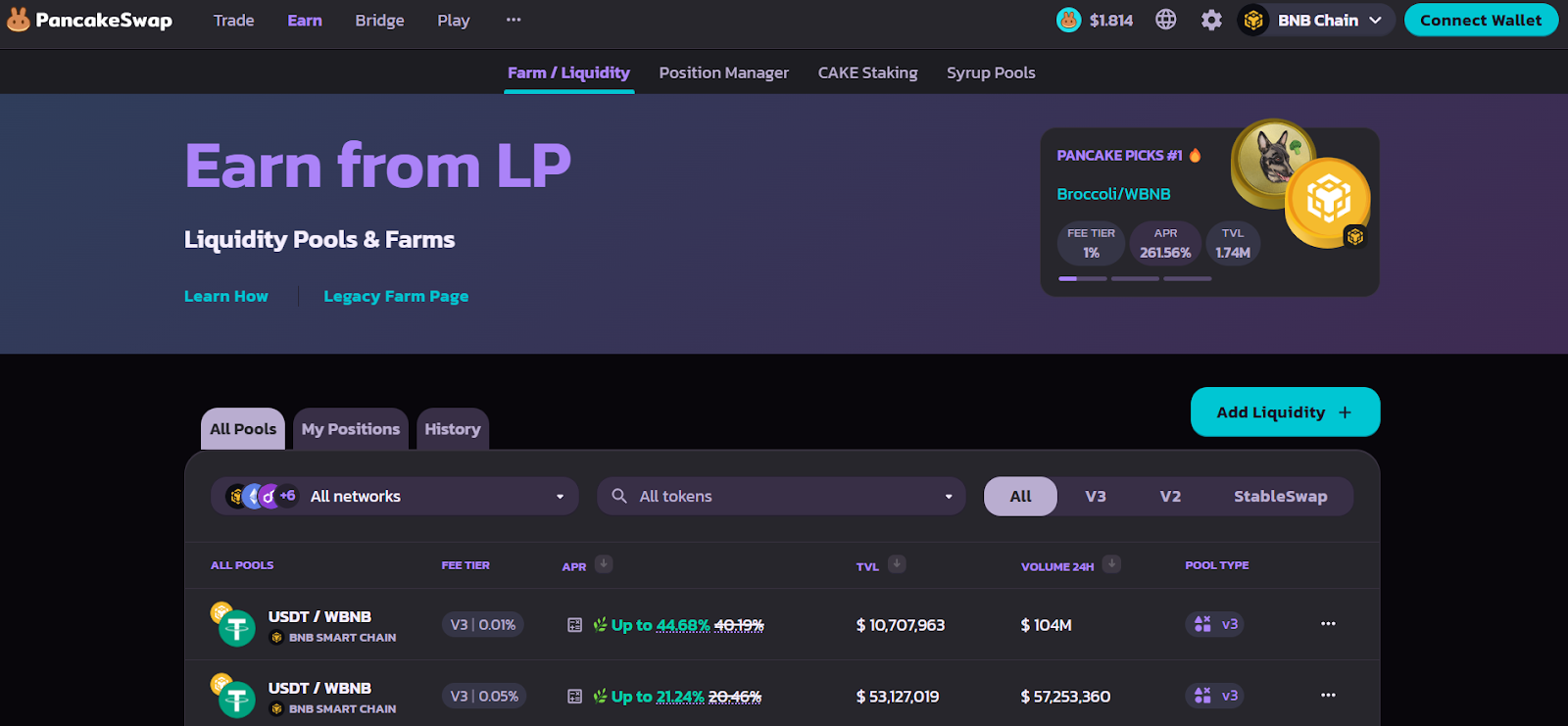Click the PancakeSwap bunny logo
This screenshot has height=726, width=1568.
click(19, 20)
